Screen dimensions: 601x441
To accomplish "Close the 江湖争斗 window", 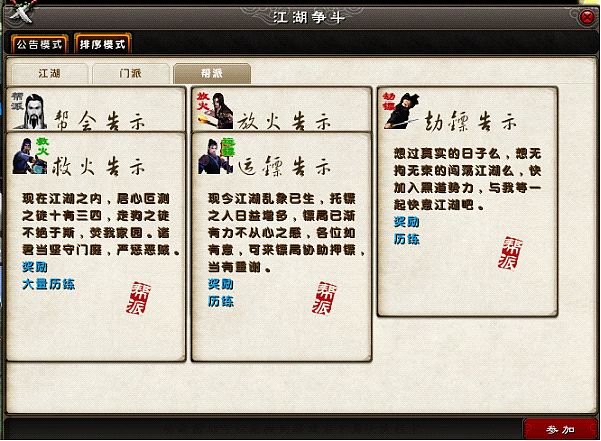I will tap(587, 18).
